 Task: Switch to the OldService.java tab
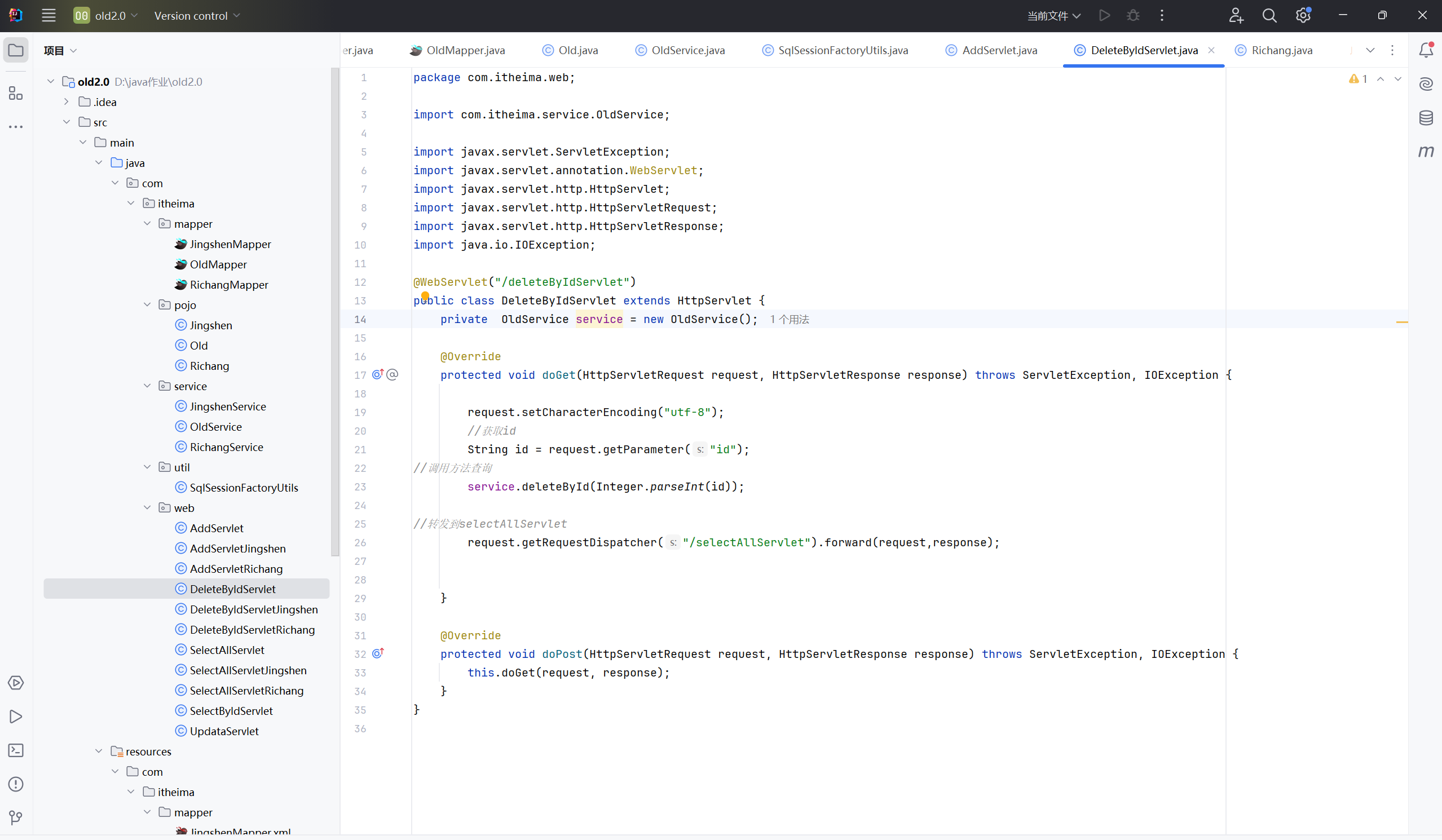click(687, 50)
